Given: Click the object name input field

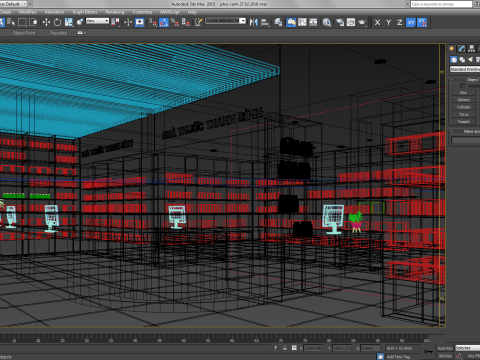Looking at the screenshot, I should [466, 140].
